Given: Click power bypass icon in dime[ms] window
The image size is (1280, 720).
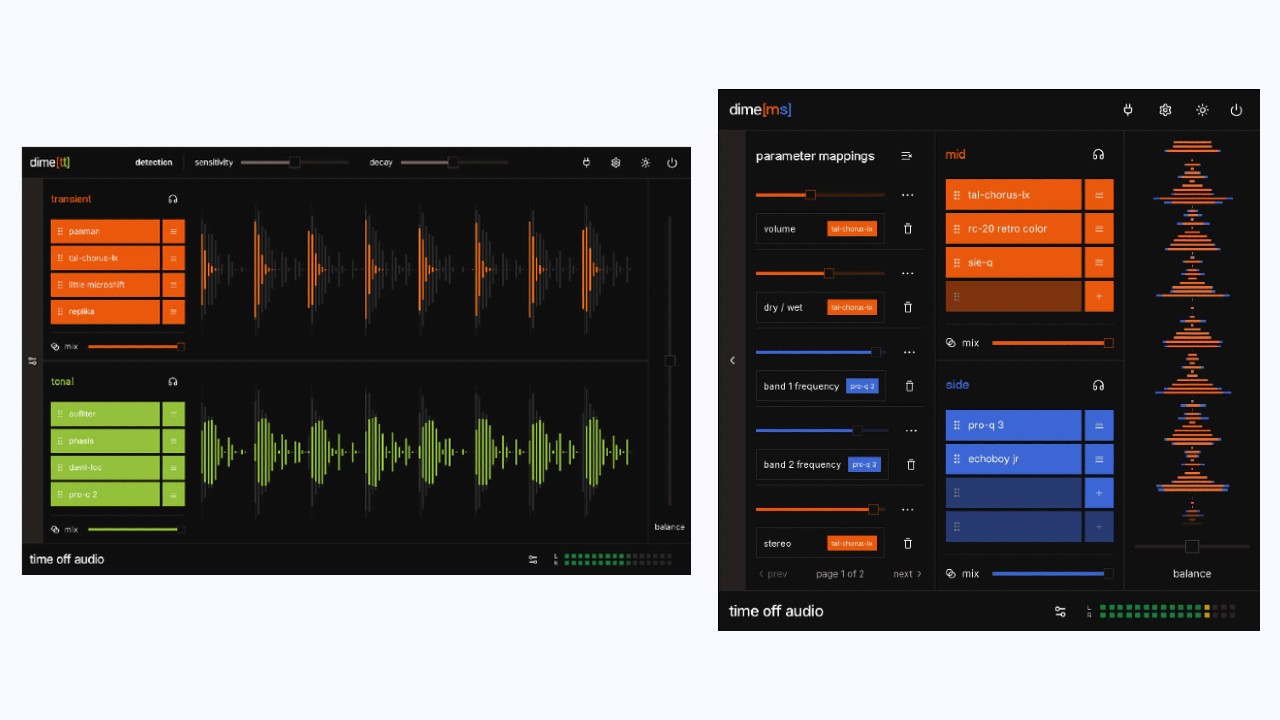Looking at the screenshot, I should pos(1236,110).
